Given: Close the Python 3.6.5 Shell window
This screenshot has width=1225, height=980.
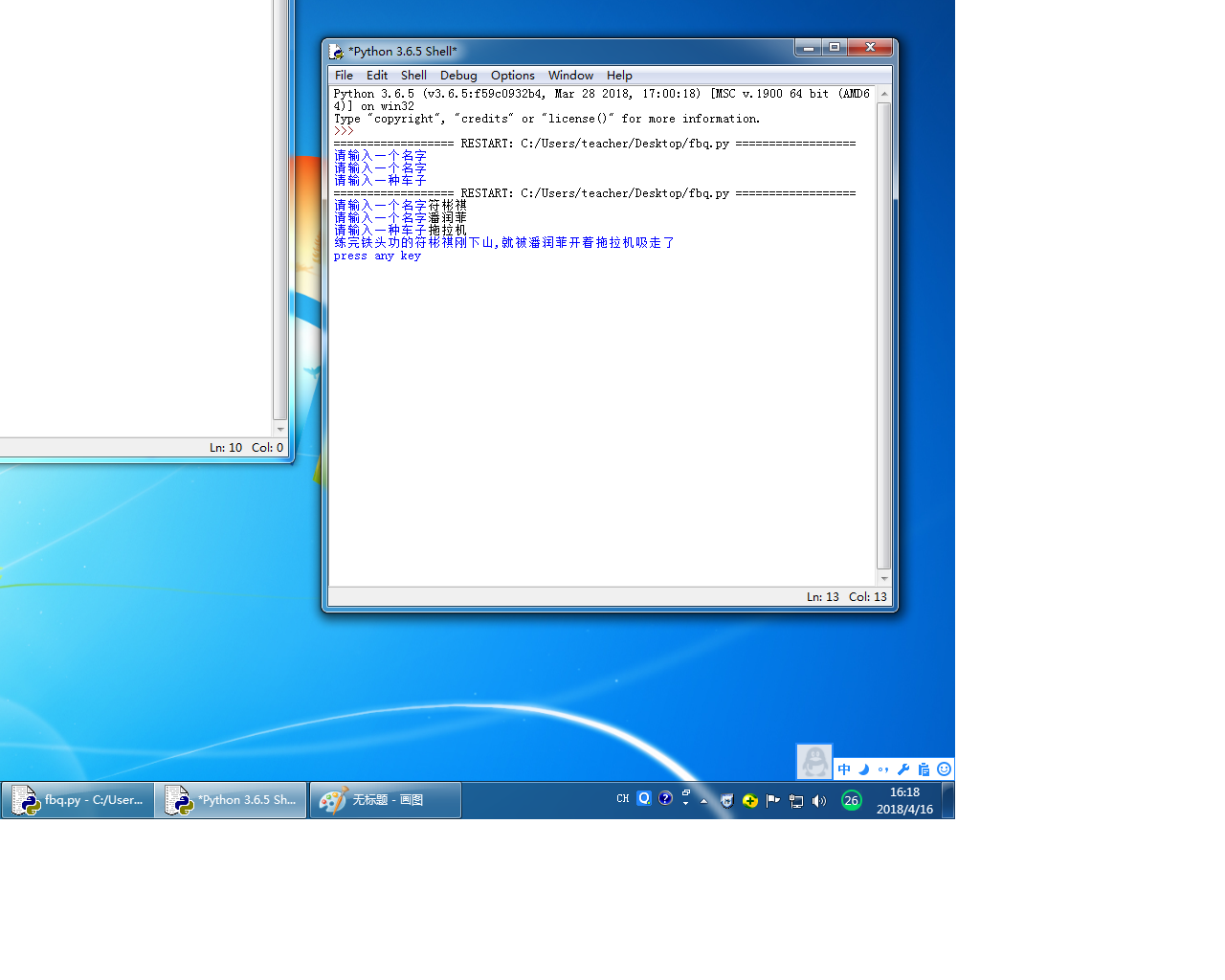Looking at the screenshot, I should tap(870, 48).
